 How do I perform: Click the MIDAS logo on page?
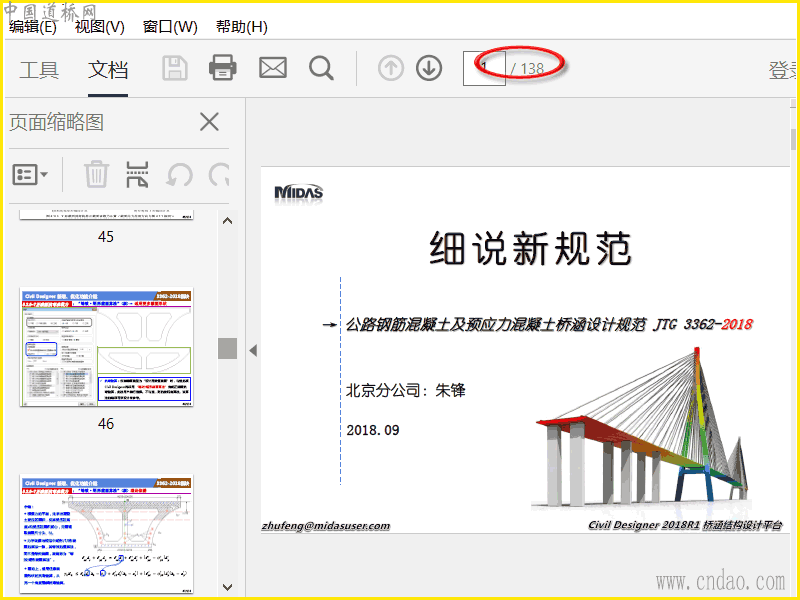(x=298, y=192)
